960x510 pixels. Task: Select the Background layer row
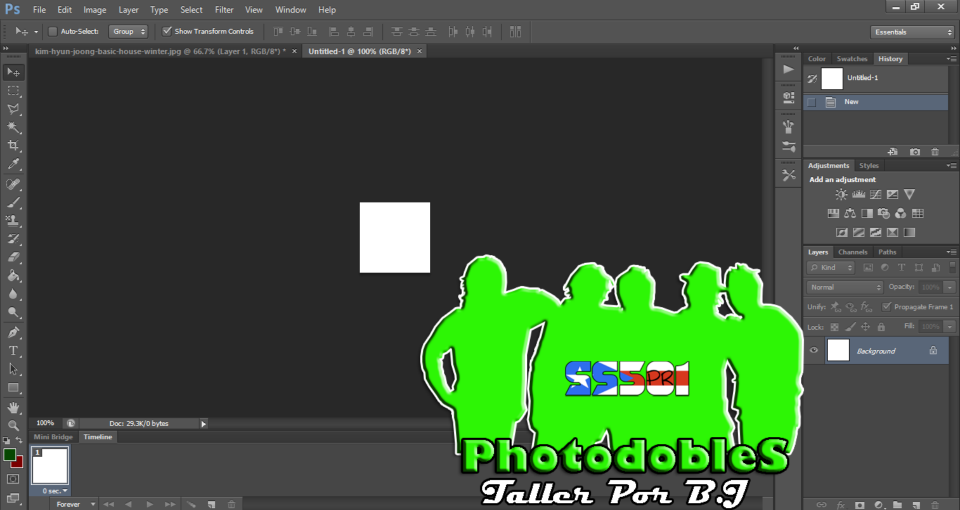[x=876, y=351]
